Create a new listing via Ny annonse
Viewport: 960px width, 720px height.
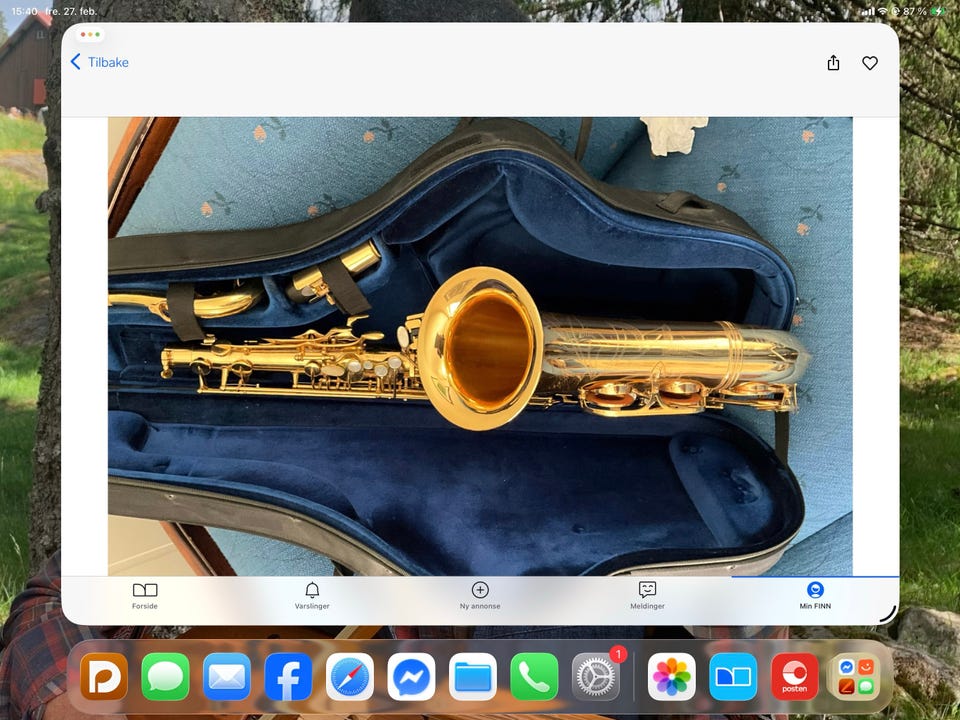click(480, 596)
